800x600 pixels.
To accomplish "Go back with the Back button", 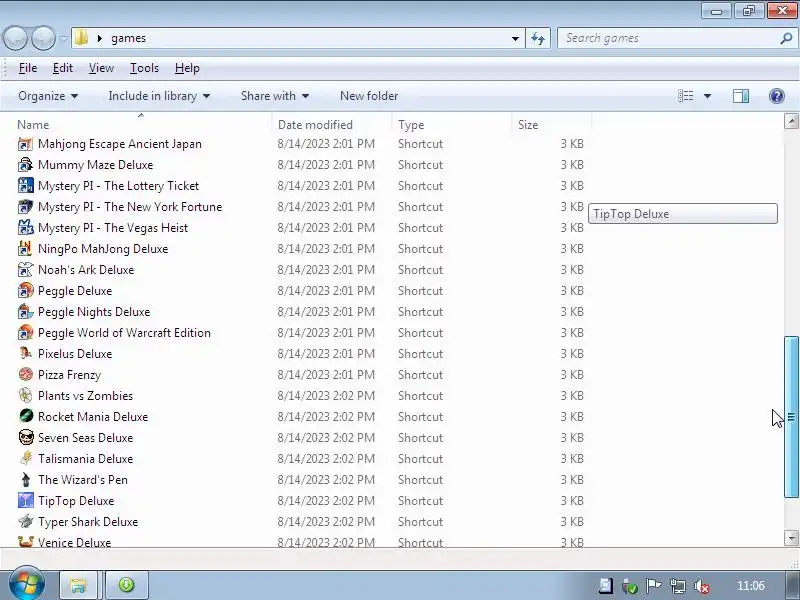I will (16, 38).
